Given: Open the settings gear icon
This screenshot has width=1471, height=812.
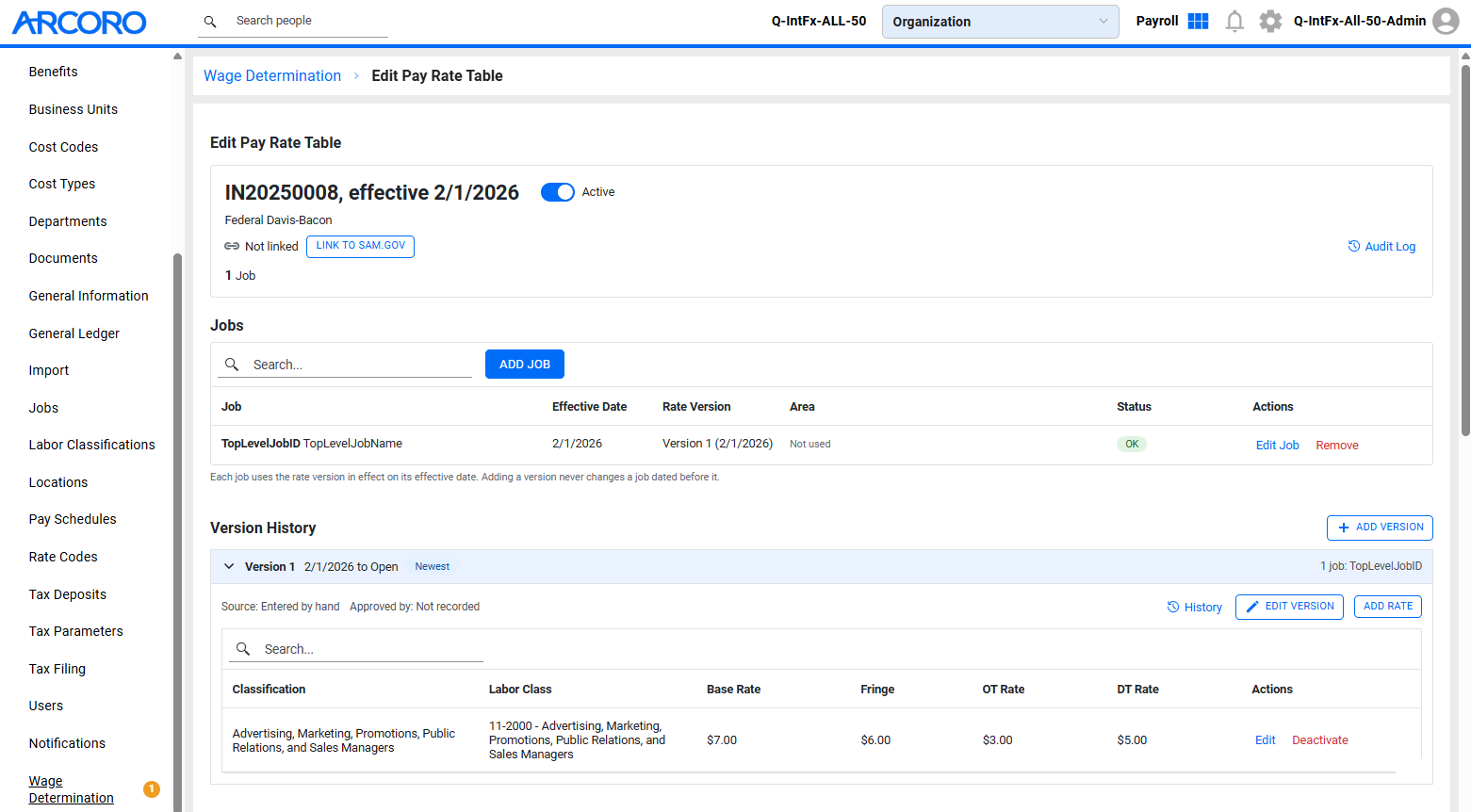Looking at the screenshot, I should coord(1270,21).
